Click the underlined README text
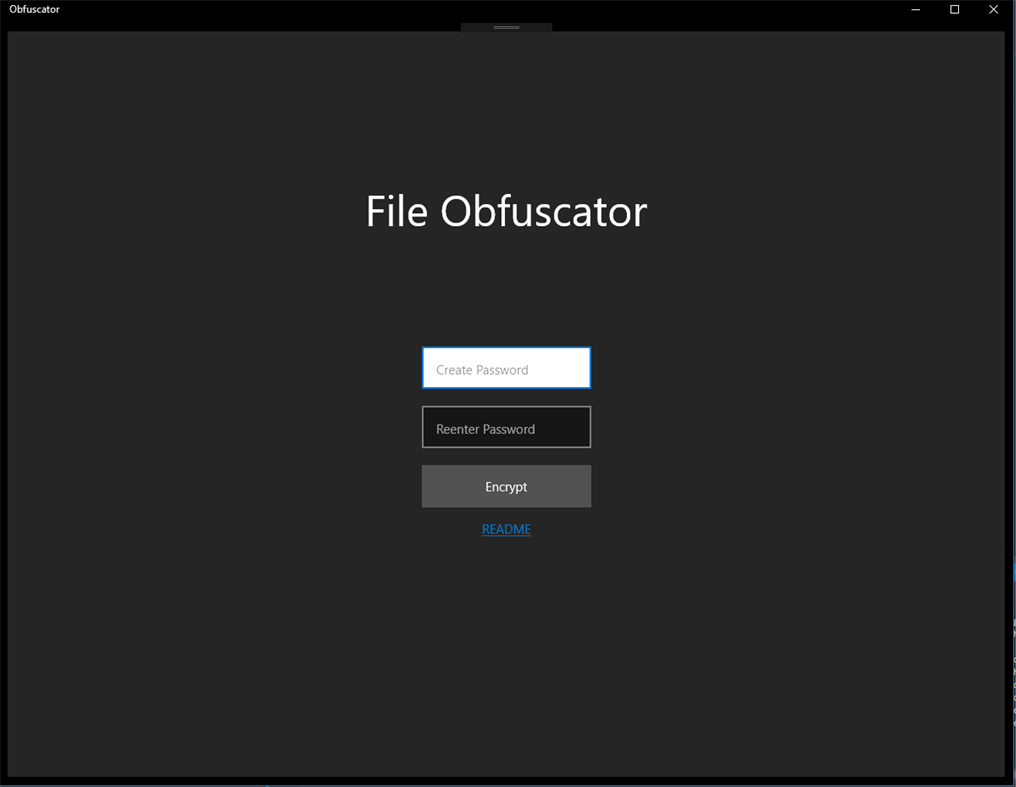Viewport: 1016px width, 787px height. (506, 528)
